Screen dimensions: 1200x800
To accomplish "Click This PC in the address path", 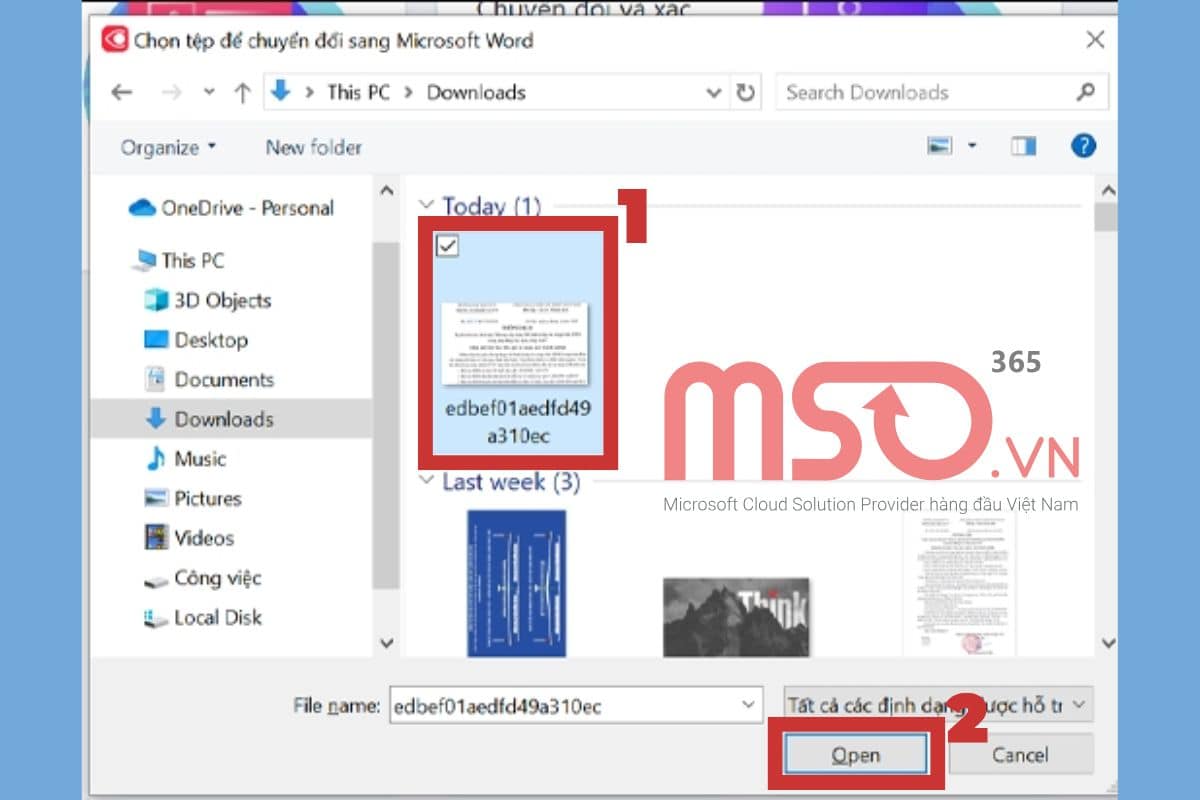I will click(x=358, y=92).
